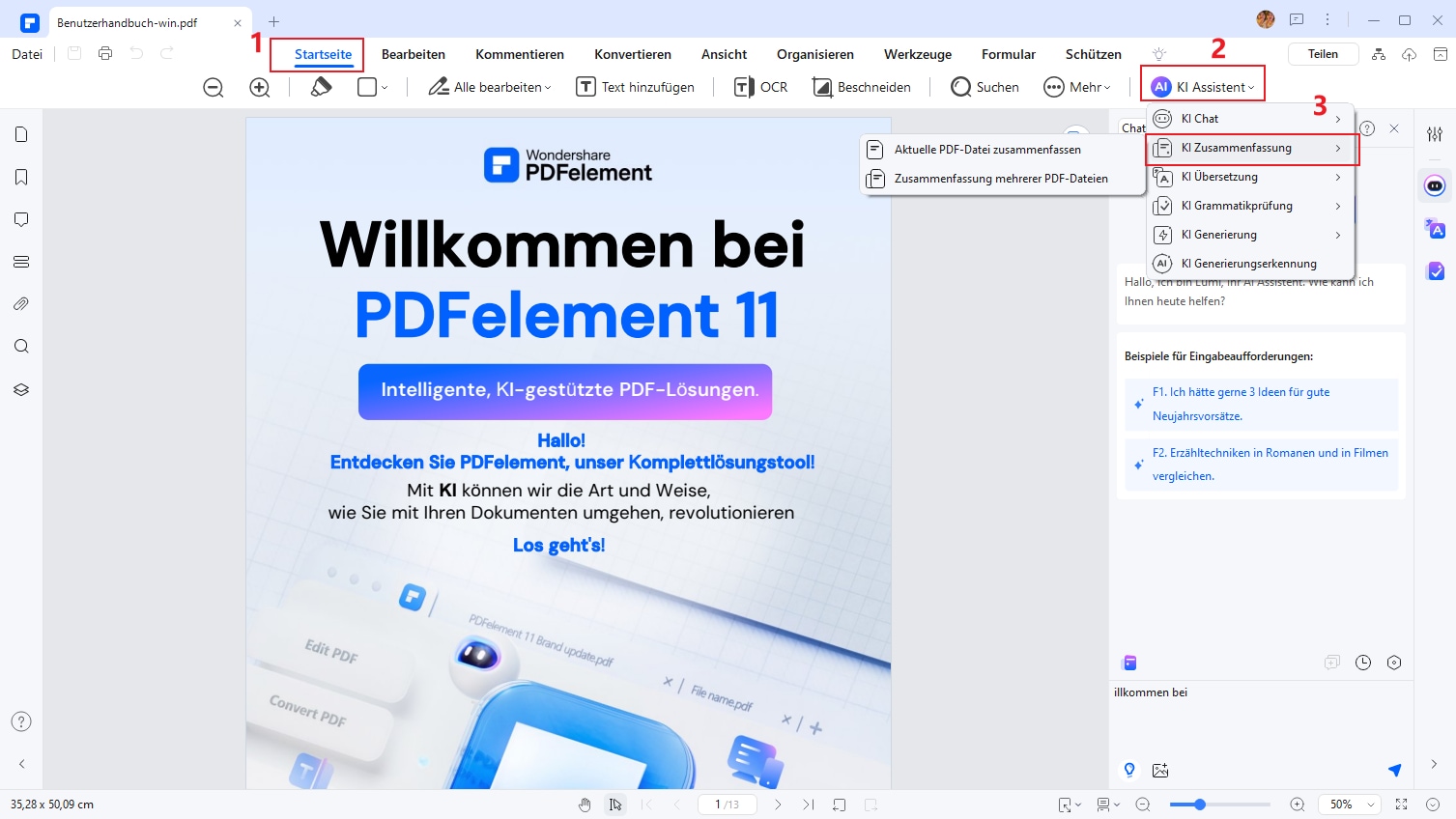Open search panel in left sidebar

coord(21,347)
